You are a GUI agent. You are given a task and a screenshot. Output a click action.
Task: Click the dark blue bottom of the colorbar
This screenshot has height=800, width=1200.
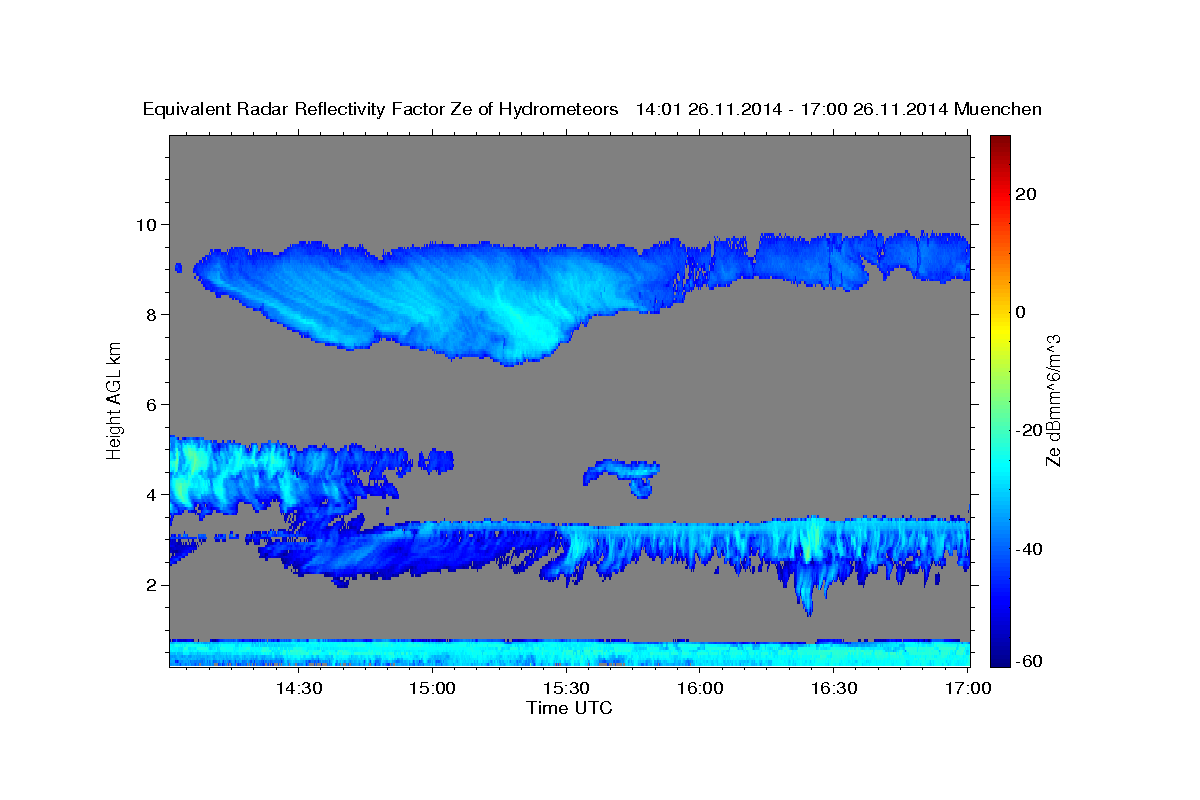tap(1000, 657)
